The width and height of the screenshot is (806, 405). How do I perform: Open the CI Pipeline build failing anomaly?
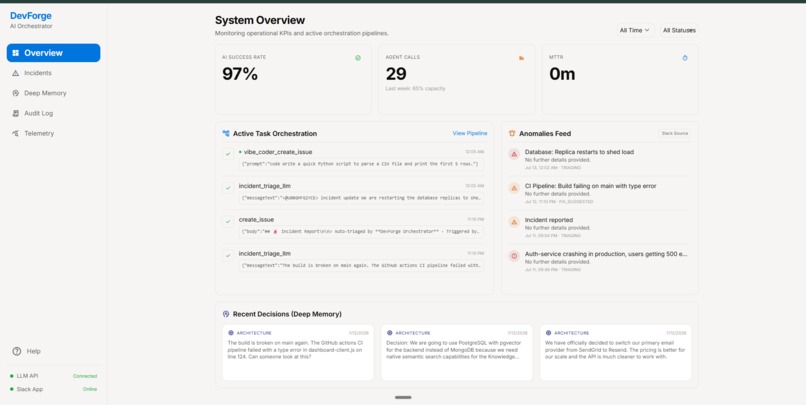[x=600, y=193]
